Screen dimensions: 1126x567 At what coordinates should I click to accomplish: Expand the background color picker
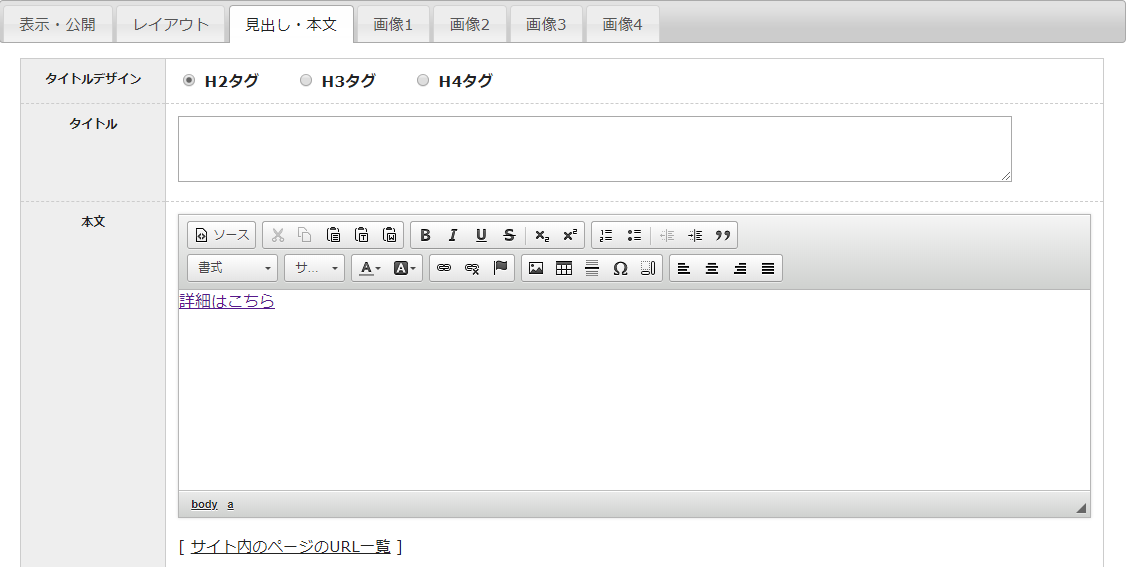click(x=405, y=268)
